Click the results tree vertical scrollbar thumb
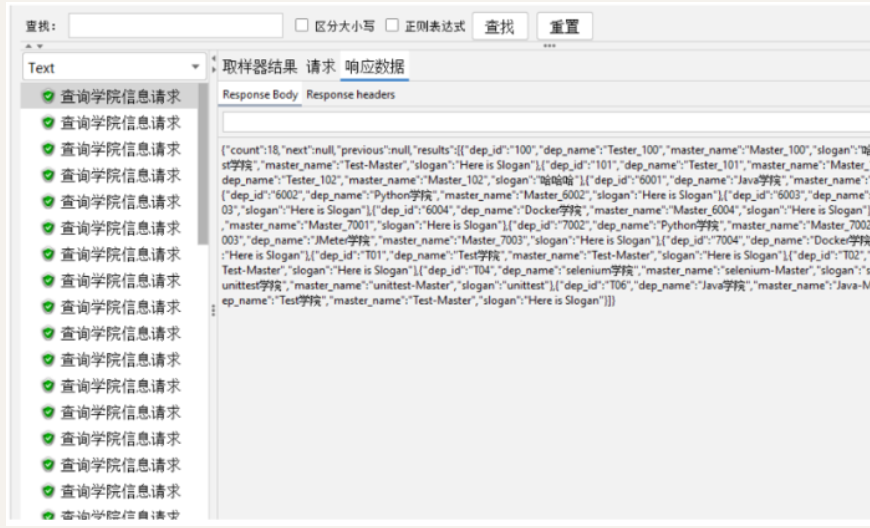Screen dimensions: 870x528 tap(203, 164)
